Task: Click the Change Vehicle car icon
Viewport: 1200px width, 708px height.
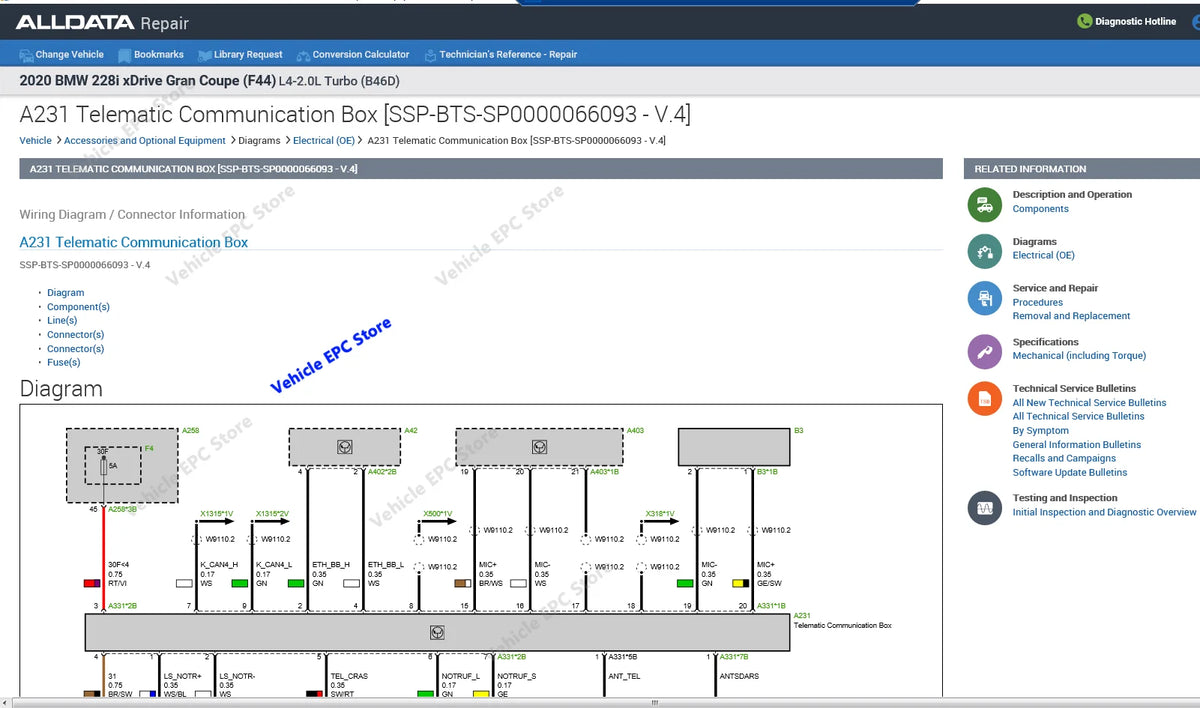Action: coord(26,55)
